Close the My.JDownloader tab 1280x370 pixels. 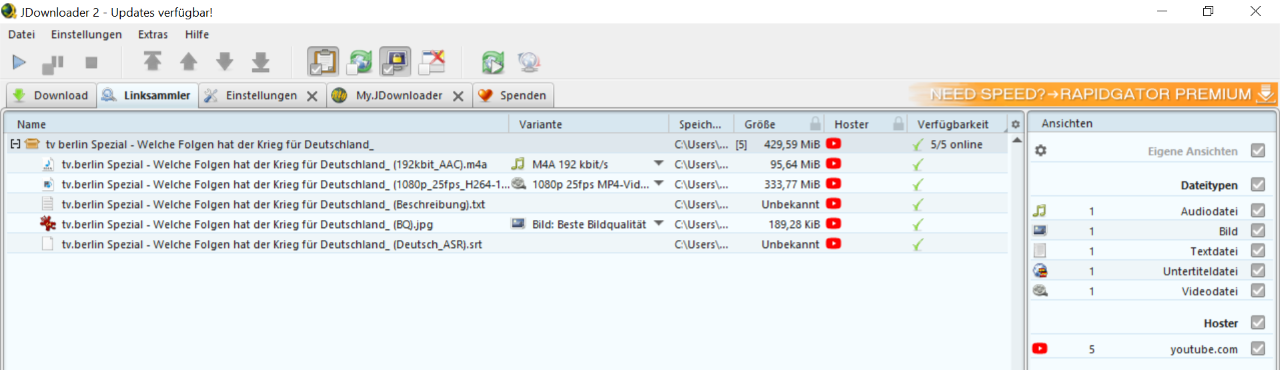458,96
